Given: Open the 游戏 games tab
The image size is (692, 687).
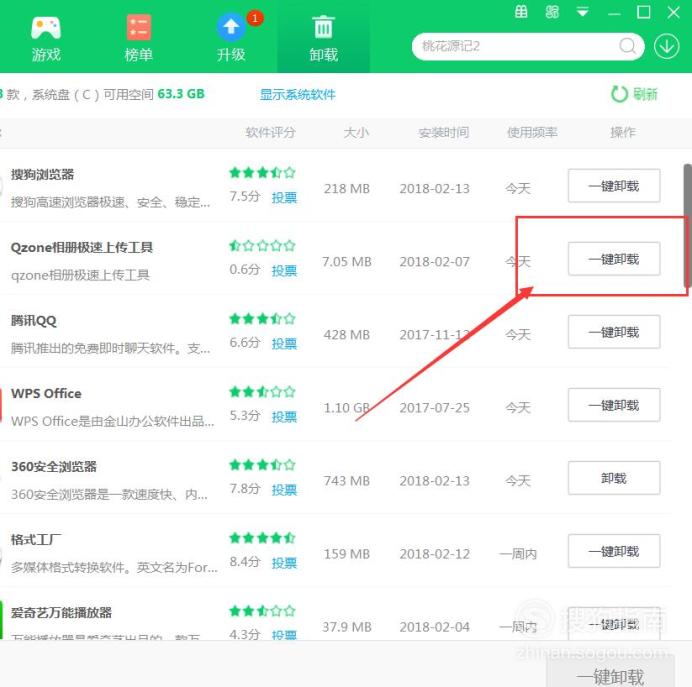Looking at the screenshot, I should (46, 39).
